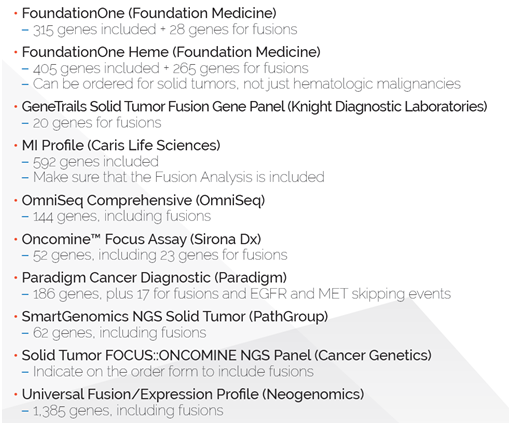
Task: Click Universal Fusion/Expression Profile (Neogenomics)
Action: click(x=193, y=395)
